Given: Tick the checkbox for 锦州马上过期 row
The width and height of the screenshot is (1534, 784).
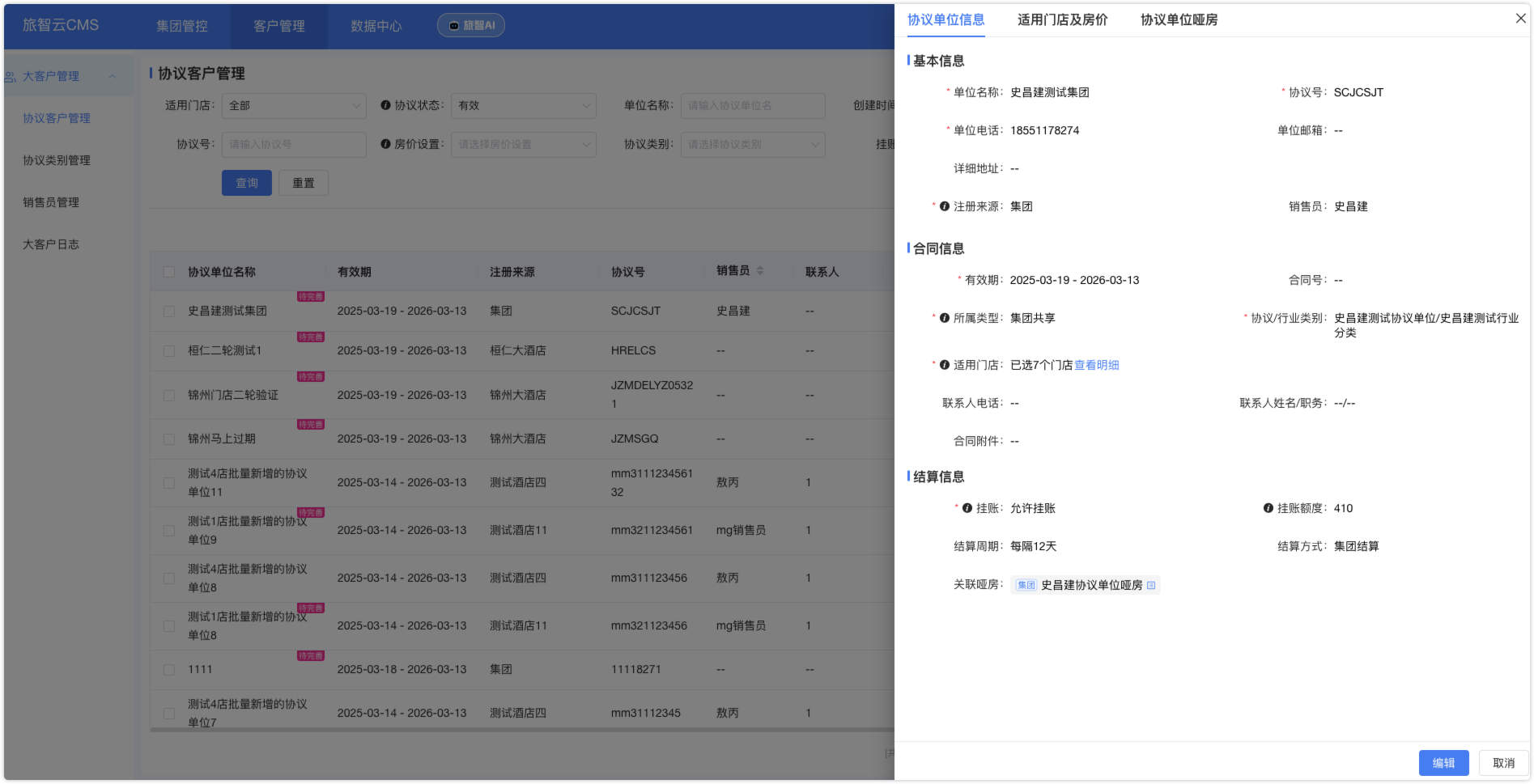Looking at the screenshot, I should pos(169,439).
